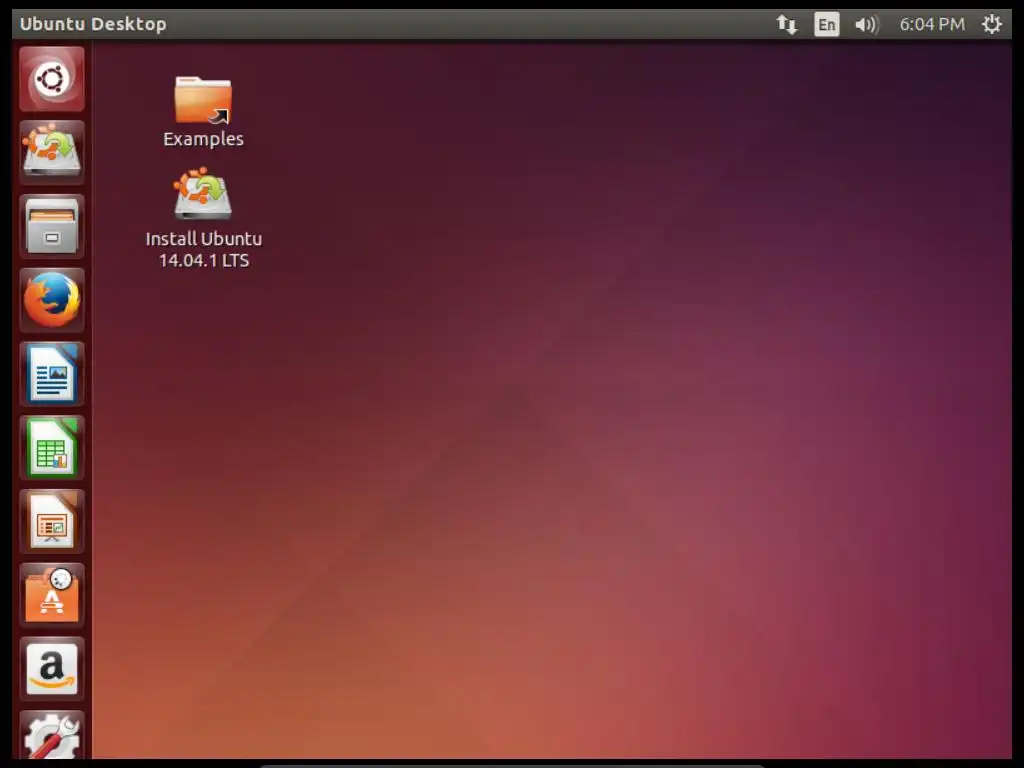Click the Ubuntu Desktop title in top panel
Screen dimensions: 1024x768
click(x=93, y=24)
